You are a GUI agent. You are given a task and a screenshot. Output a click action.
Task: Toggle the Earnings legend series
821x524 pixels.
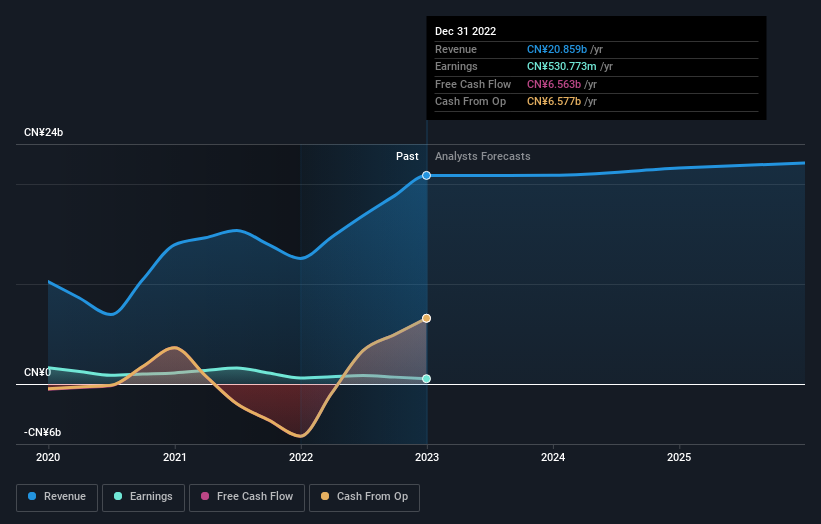point(143,497)
